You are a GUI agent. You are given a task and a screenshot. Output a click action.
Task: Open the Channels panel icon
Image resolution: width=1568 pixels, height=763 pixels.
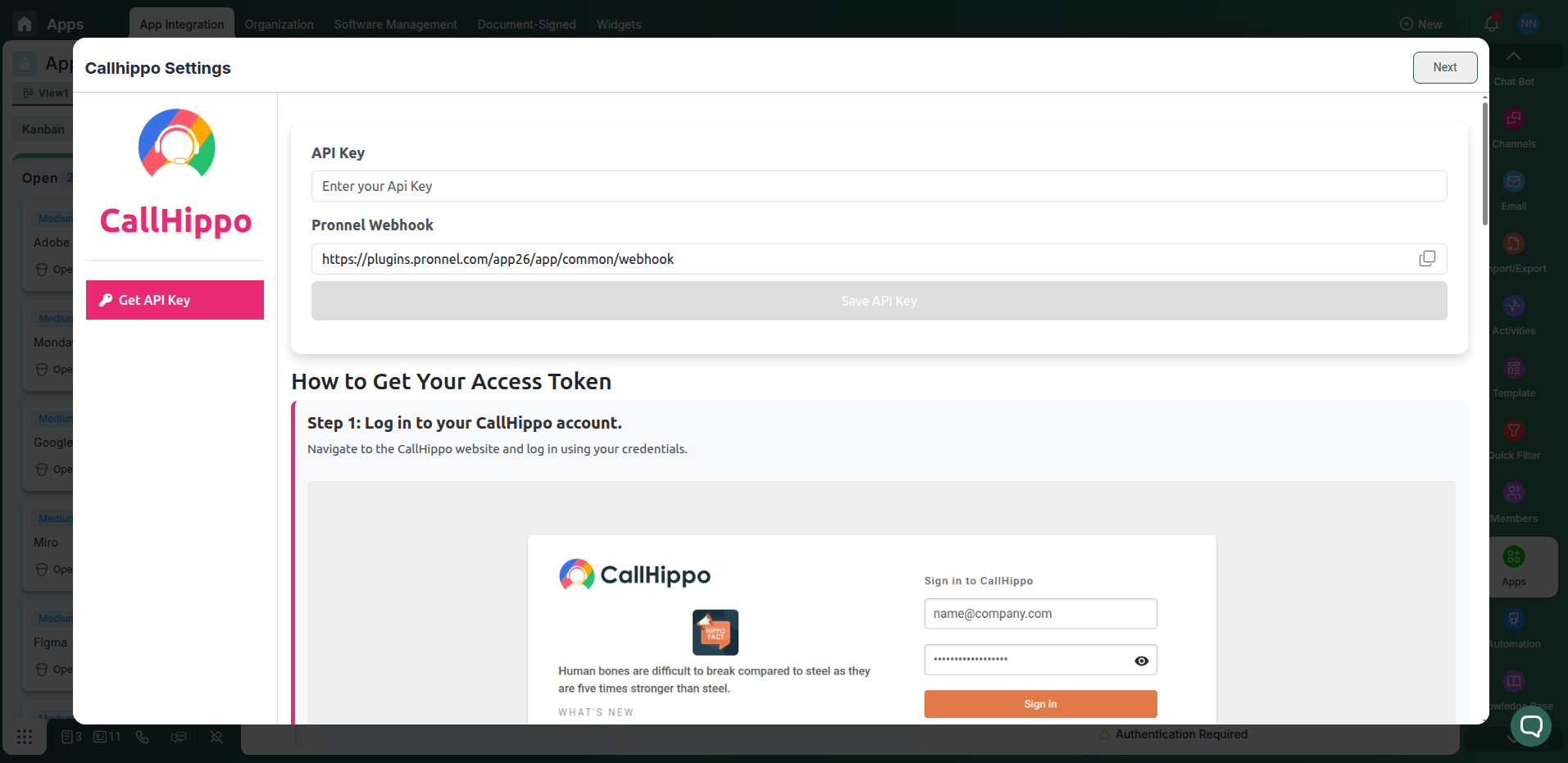pos(1513,119)
